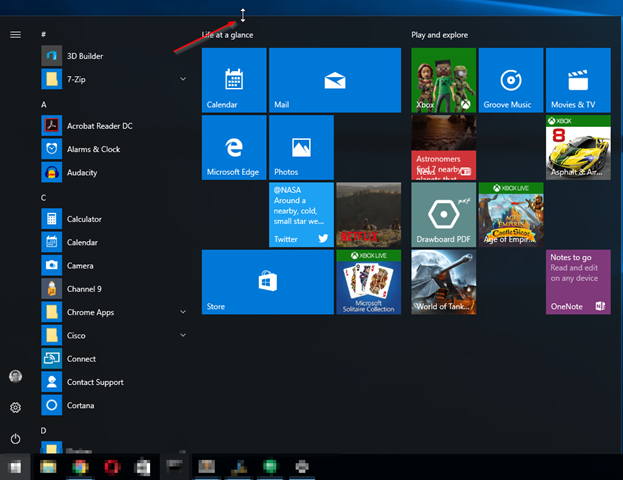The width and height of the screenshot is (623, 480).
Task: Launch 3D Builder from the app list
Action: [x=114, y=56]
